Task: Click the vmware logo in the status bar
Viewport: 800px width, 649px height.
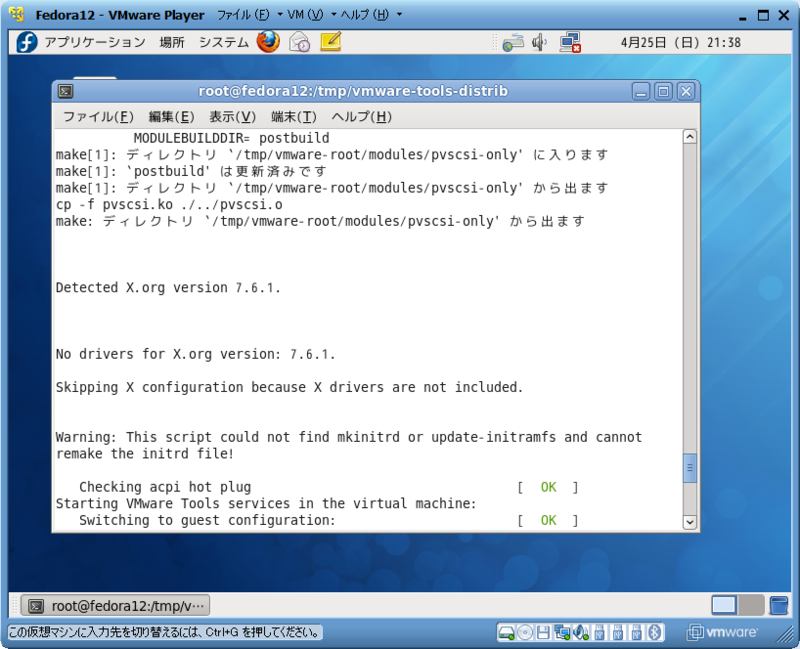Action: [x=722, y=633]
